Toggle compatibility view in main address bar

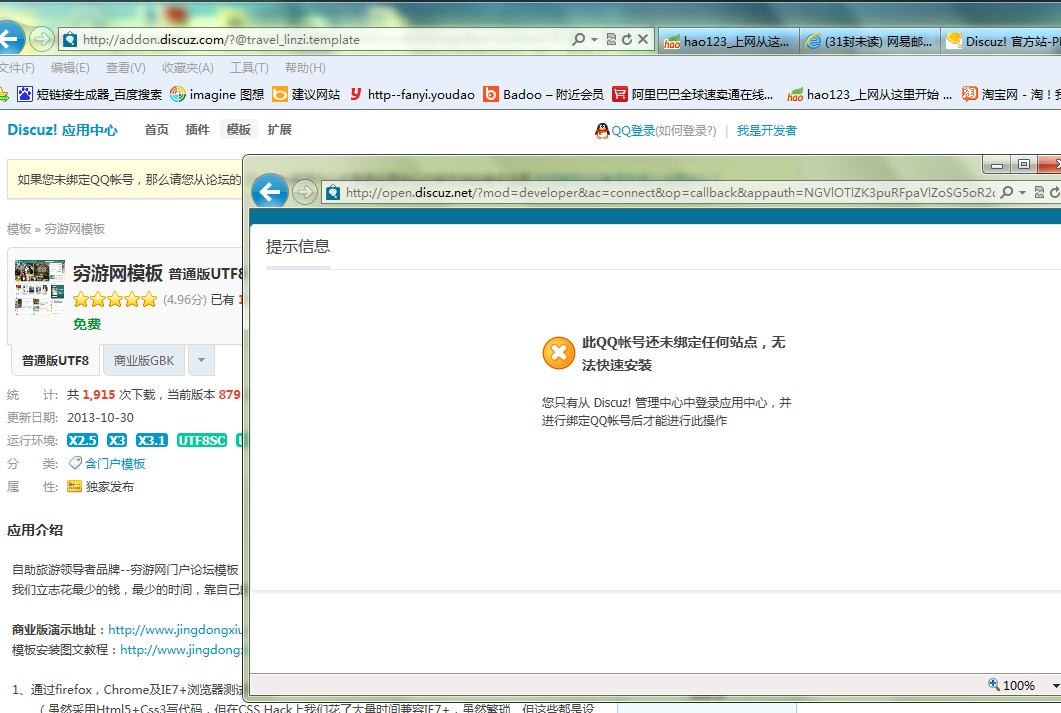click(612, 39)
